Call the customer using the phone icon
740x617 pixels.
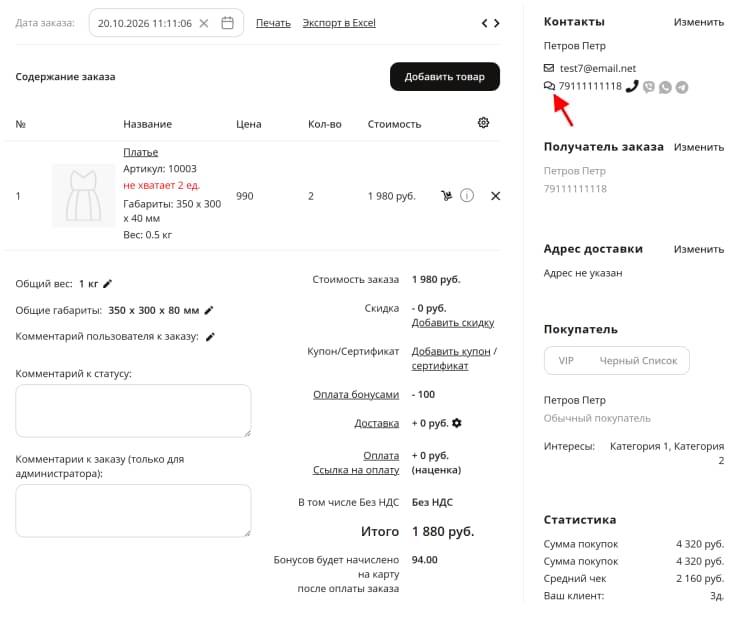(x=632, y=86)
